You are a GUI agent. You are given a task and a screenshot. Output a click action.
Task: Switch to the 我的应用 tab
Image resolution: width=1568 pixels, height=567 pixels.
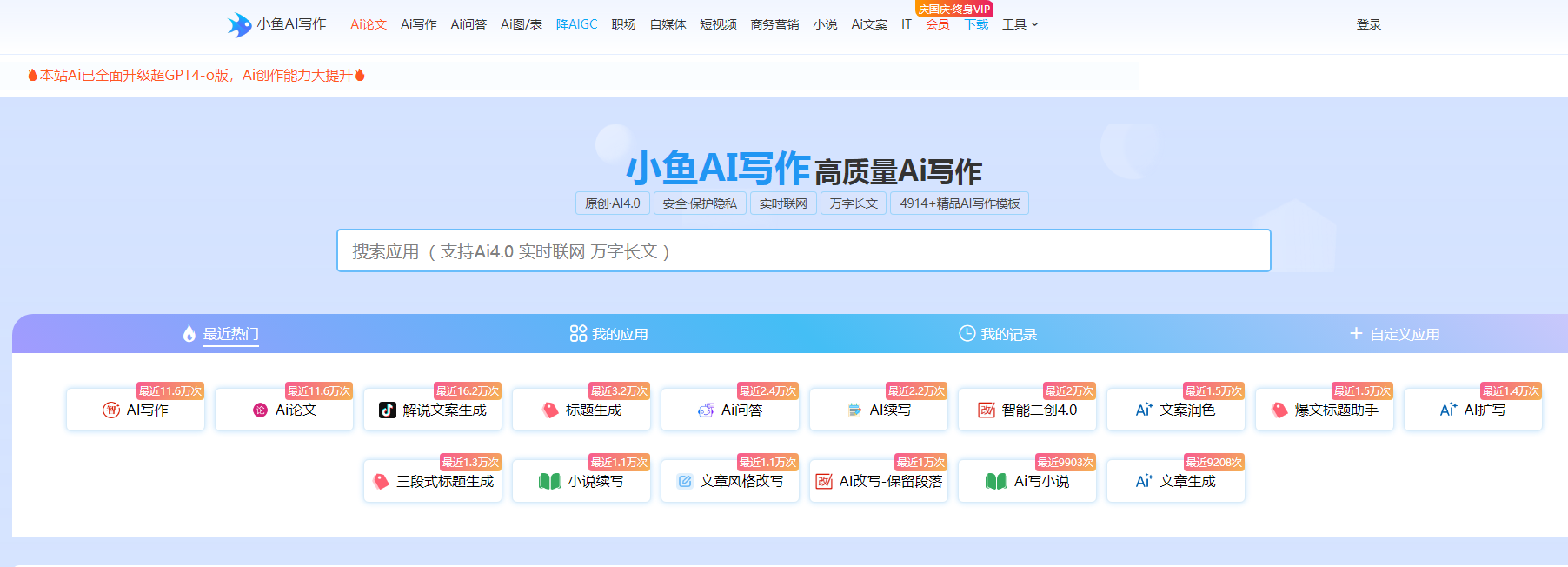pos(609,334)
